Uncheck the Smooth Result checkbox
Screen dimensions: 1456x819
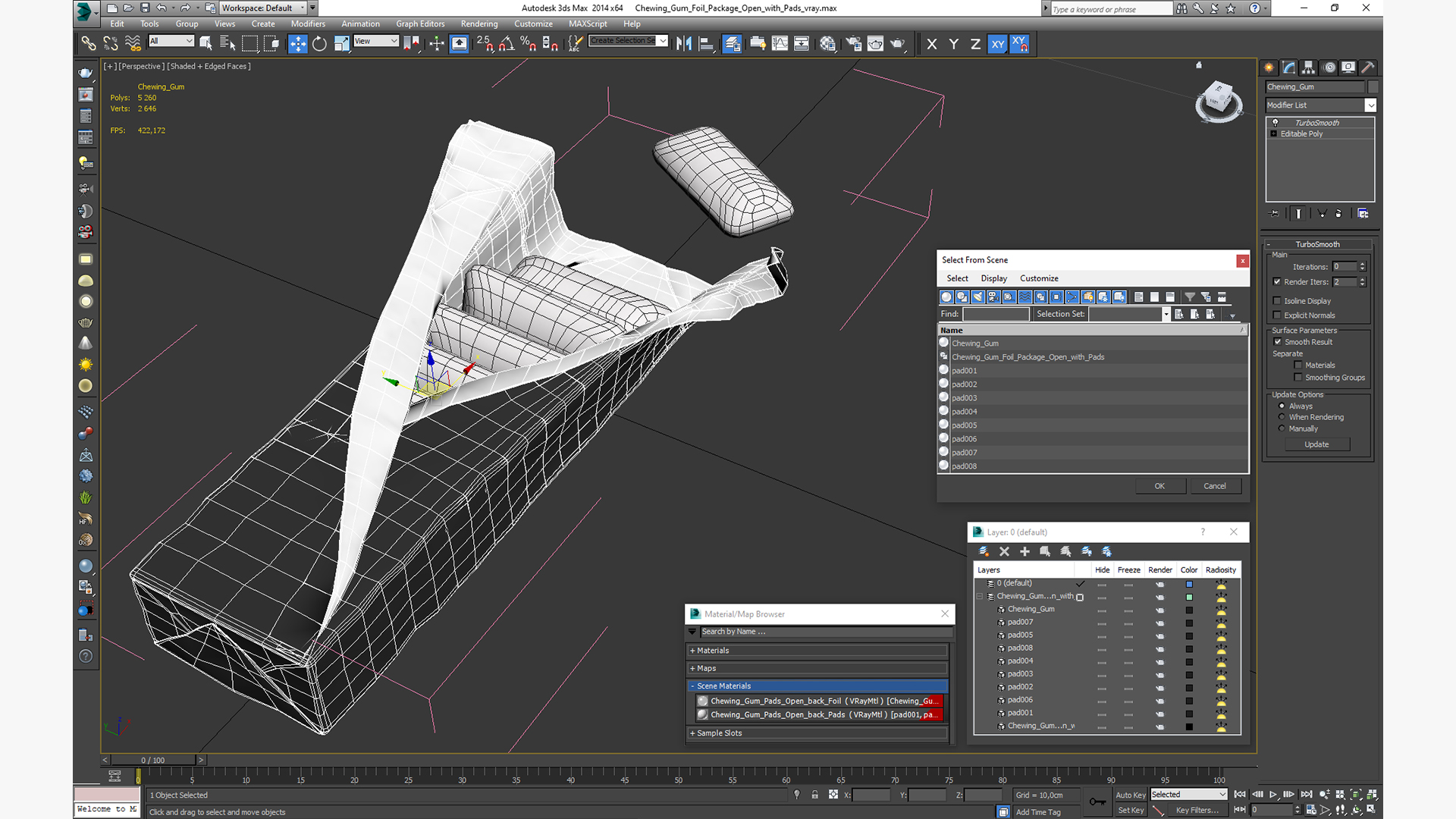point(1278,342)
